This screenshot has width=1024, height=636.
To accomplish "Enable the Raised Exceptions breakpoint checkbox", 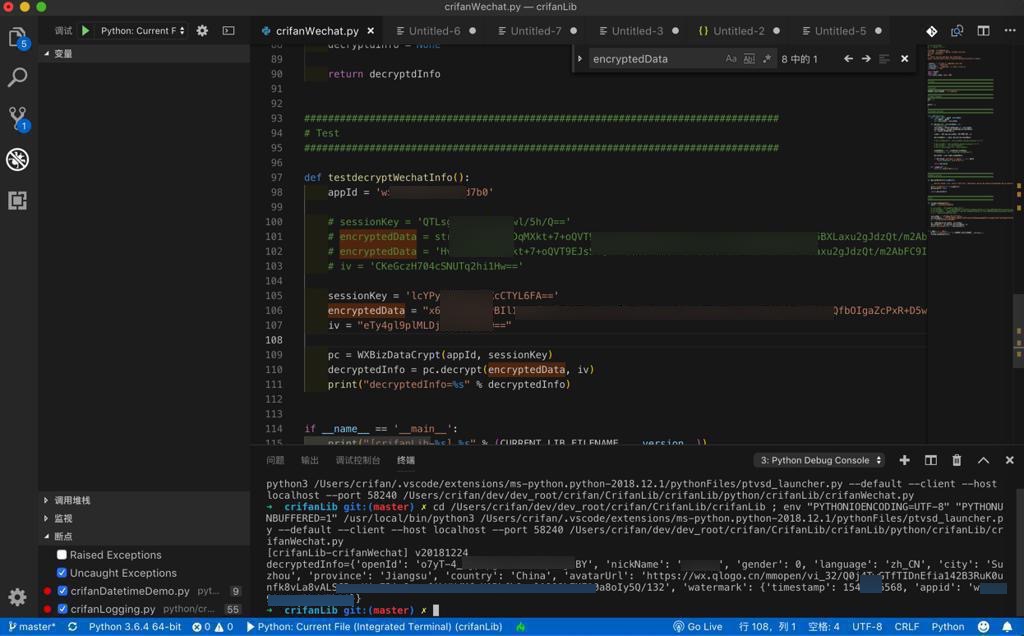I will [62, 555].
